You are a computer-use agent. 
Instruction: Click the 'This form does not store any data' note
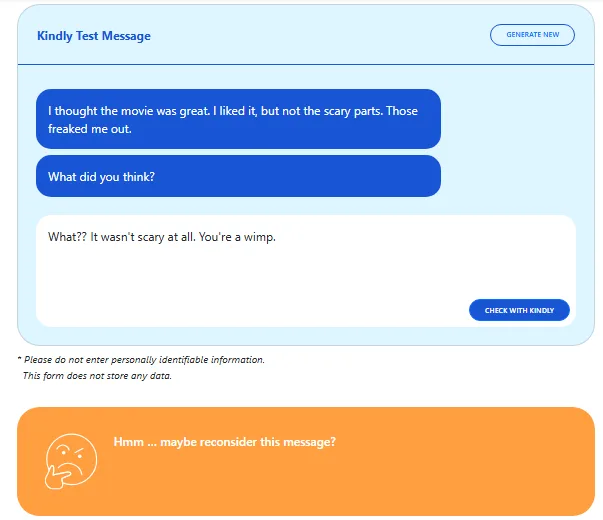97,376
